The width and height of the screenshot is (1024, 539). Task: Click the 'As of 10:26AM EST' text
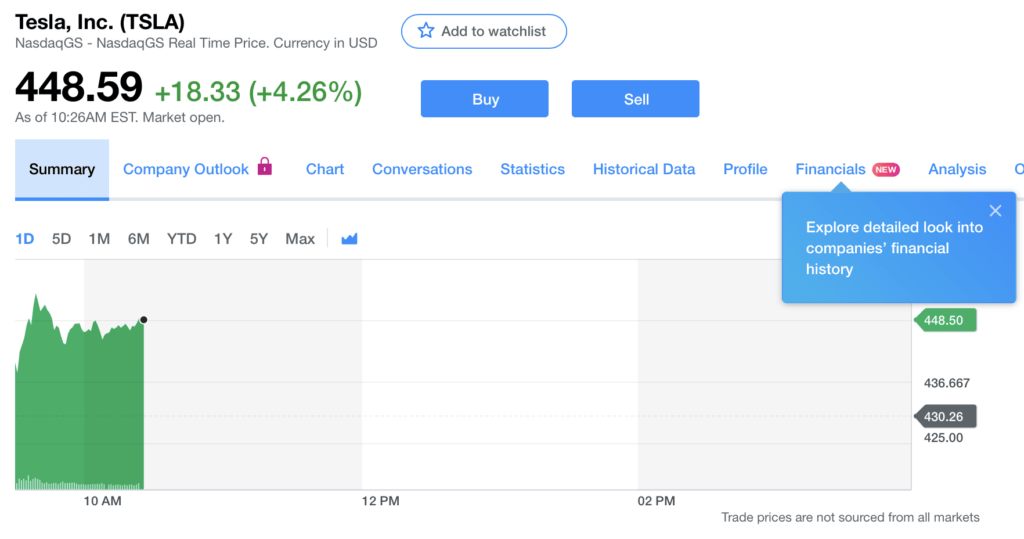tap(120, 118)
